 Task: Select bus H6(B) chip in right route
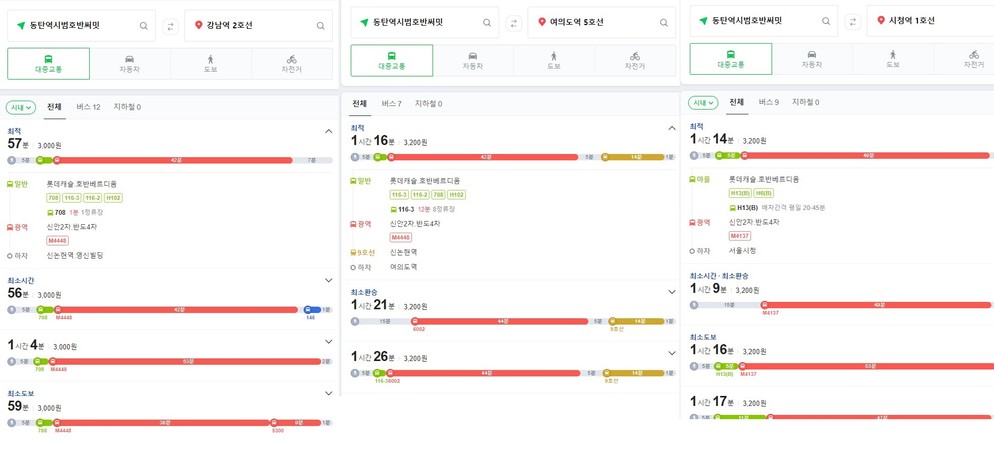pos(765,193)
